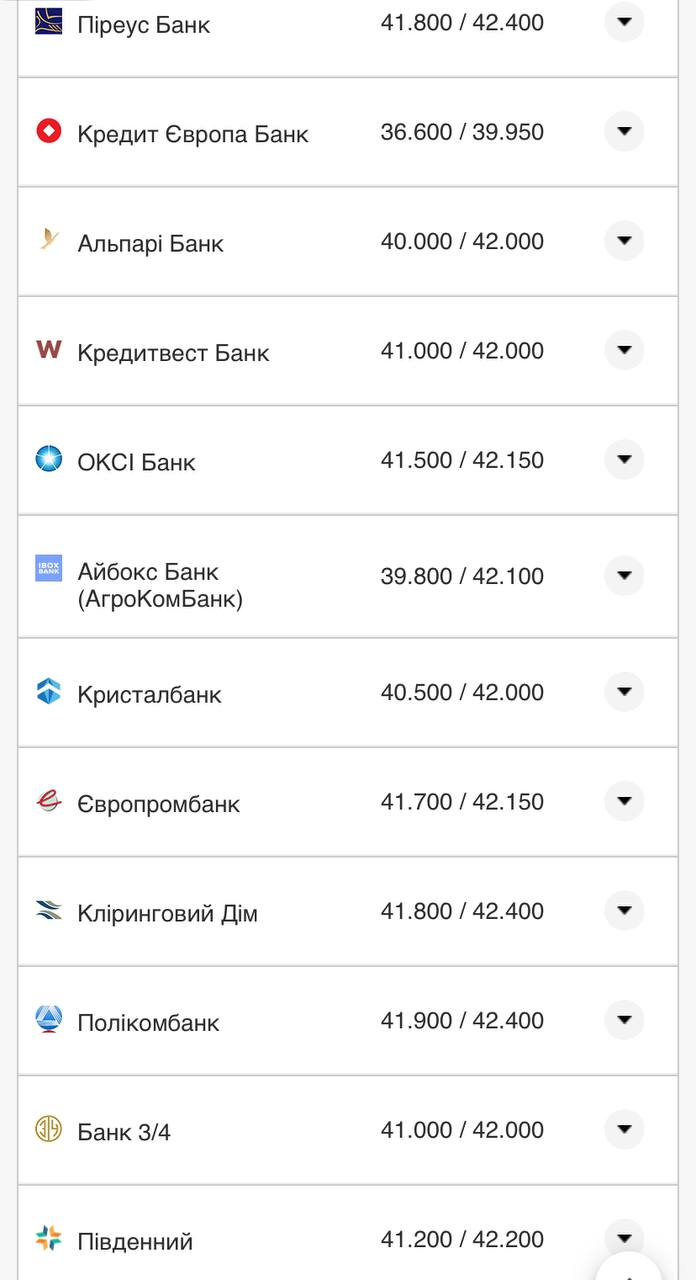Screen dimensions: 696x1280
Task: Click the red Європромбанк logo icon
Action: 47,801
